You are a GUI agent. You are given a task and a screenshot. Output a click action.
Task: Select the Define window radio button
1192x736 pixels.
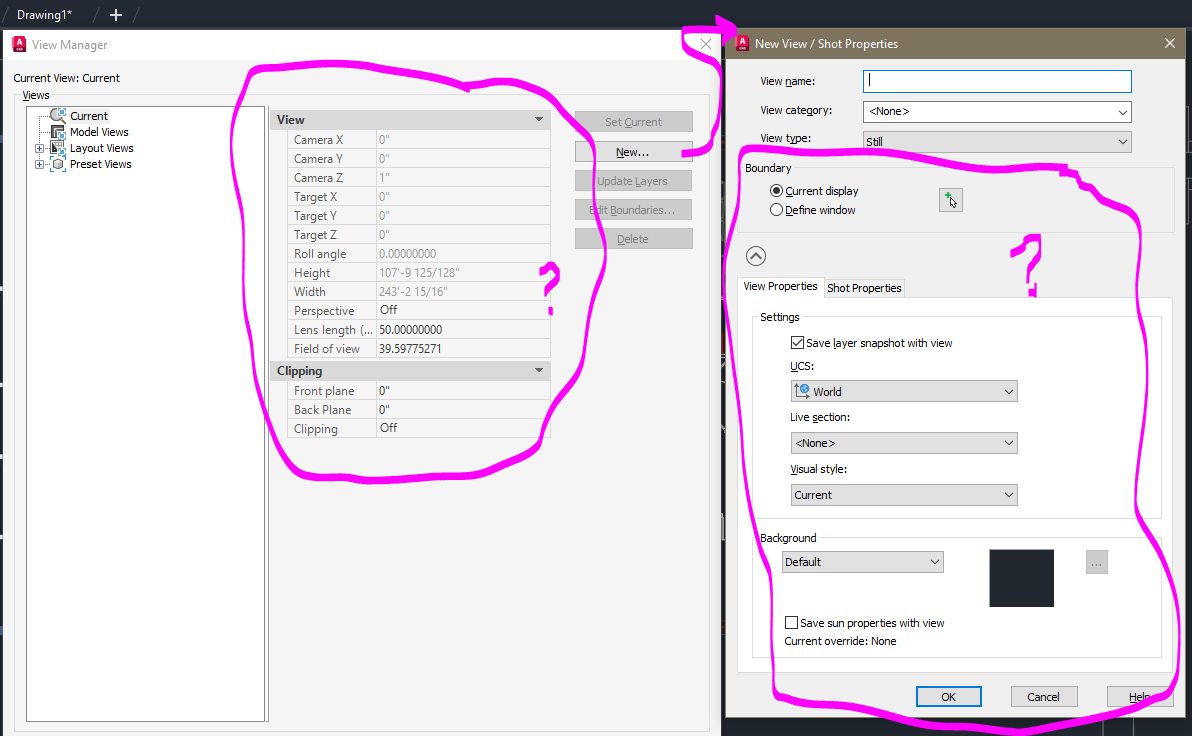pos(775,209)
